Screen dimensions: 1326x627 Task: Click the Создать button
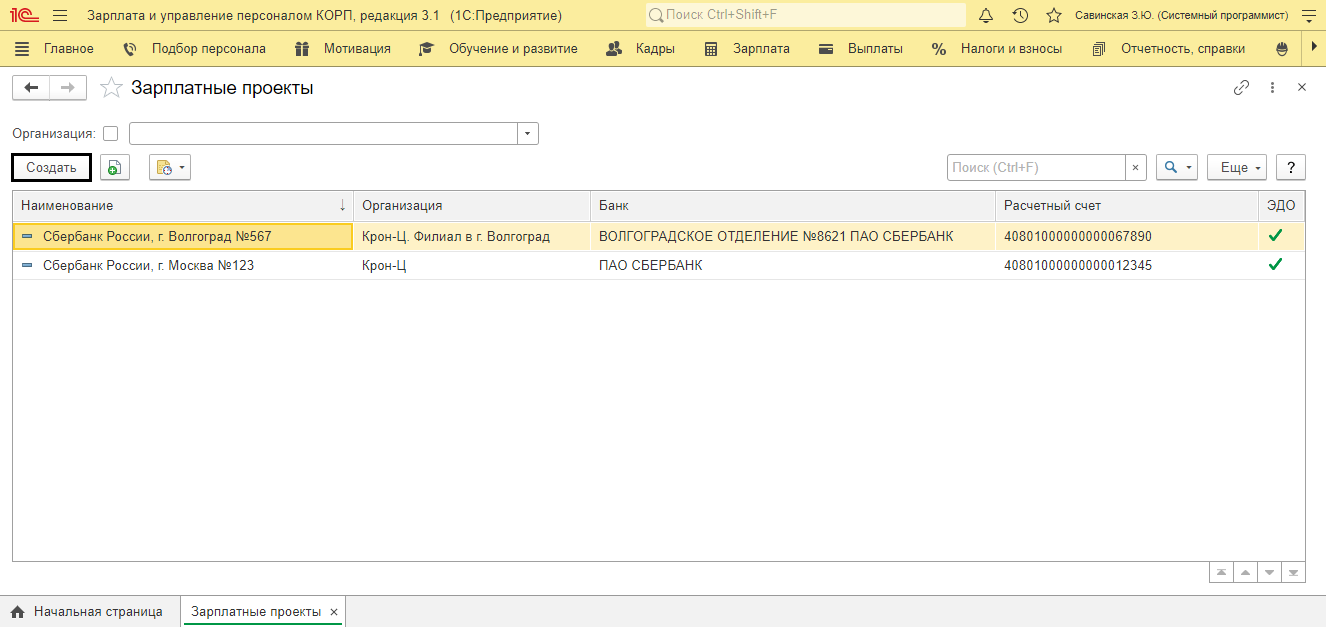tap(51, 168)
